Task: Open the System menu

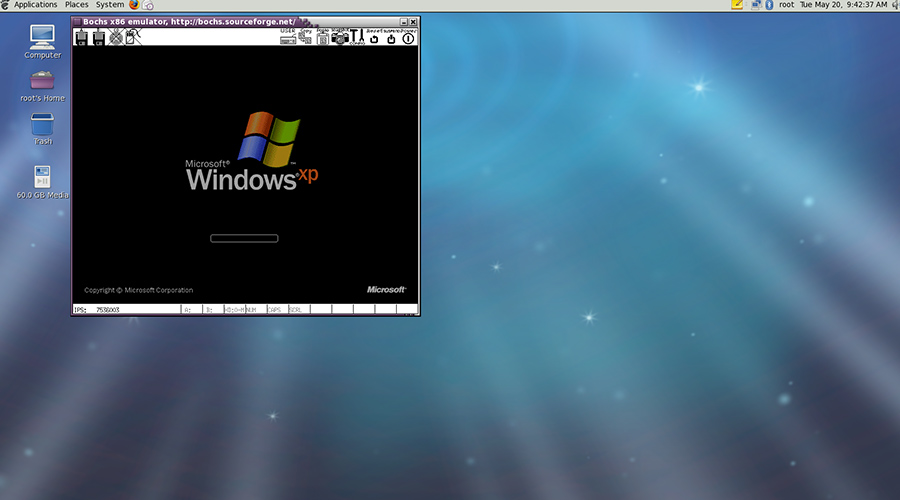Action: point(110,5)
